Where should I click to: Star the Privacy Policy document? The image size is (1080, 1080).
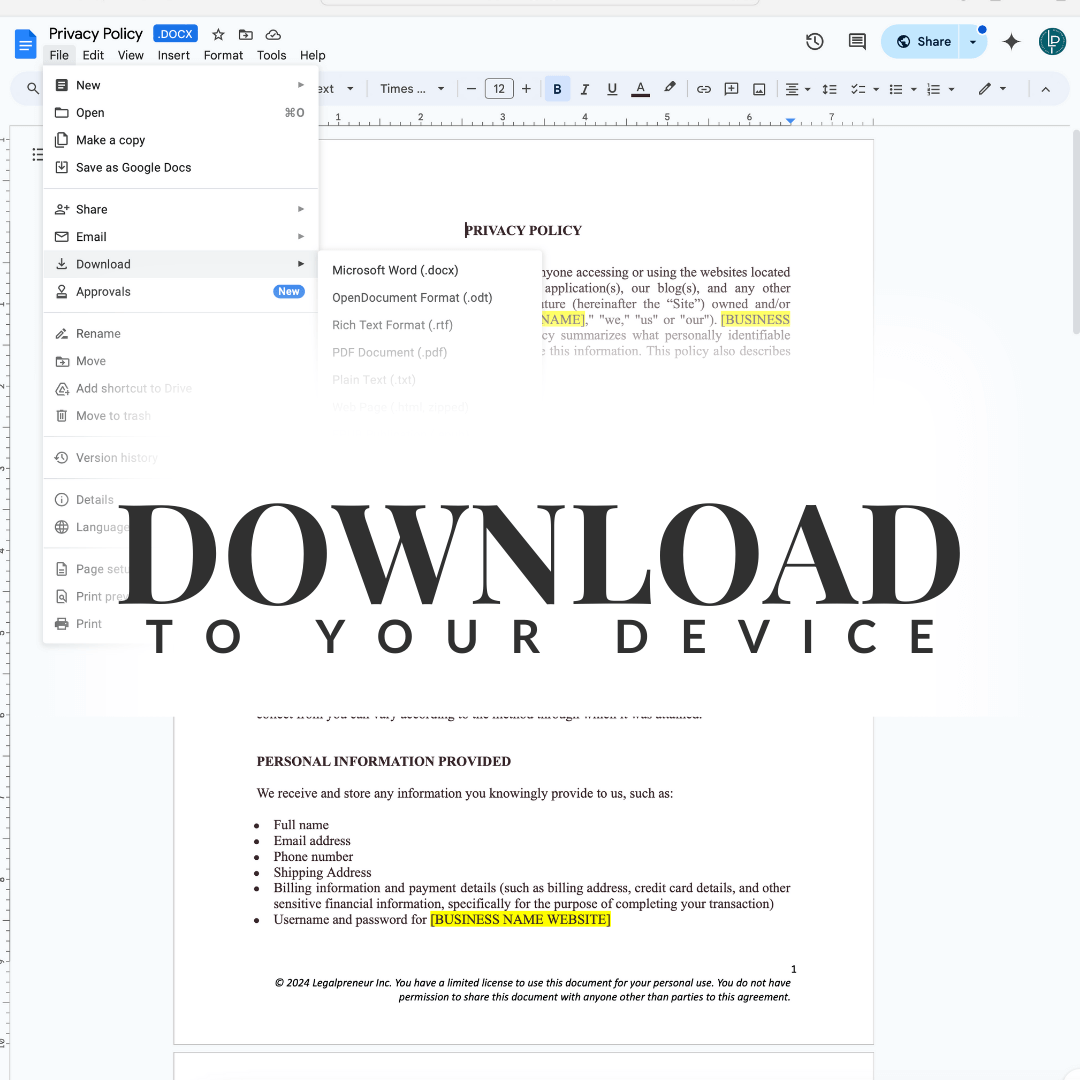tap(218, 33)
